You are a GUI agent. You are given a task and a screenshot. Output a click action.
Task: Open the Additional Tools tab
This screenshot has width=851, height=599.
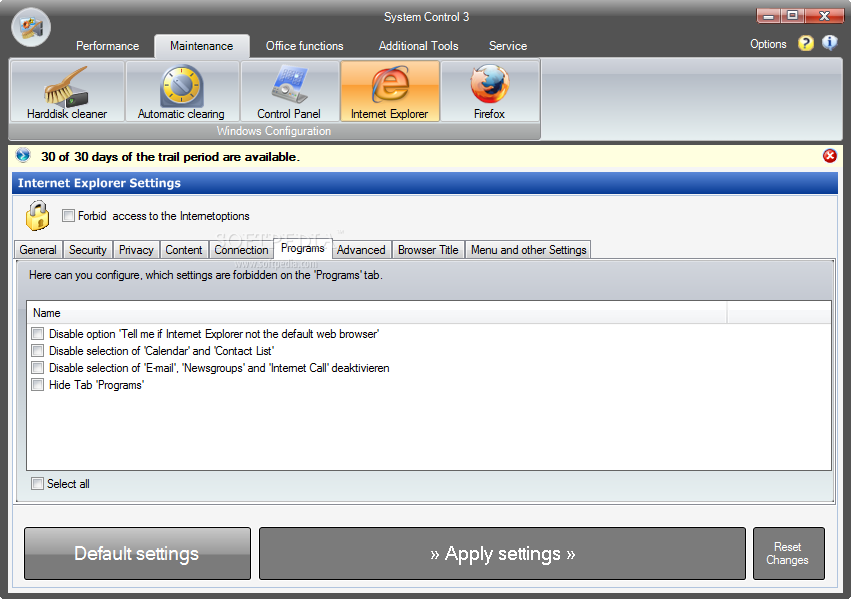click(418, 46)
